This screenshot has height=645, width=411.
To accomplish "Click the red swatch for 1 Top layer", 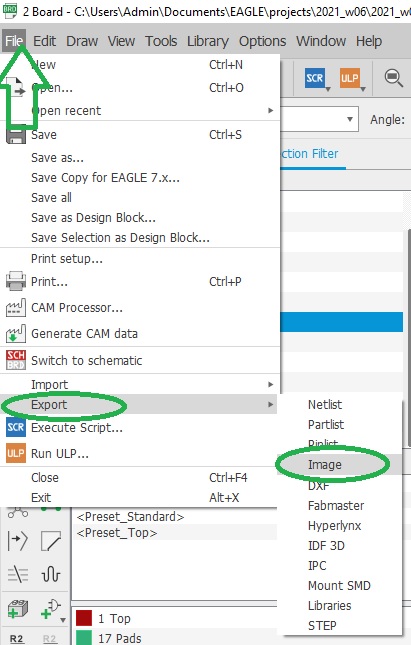I will point(84,618).
